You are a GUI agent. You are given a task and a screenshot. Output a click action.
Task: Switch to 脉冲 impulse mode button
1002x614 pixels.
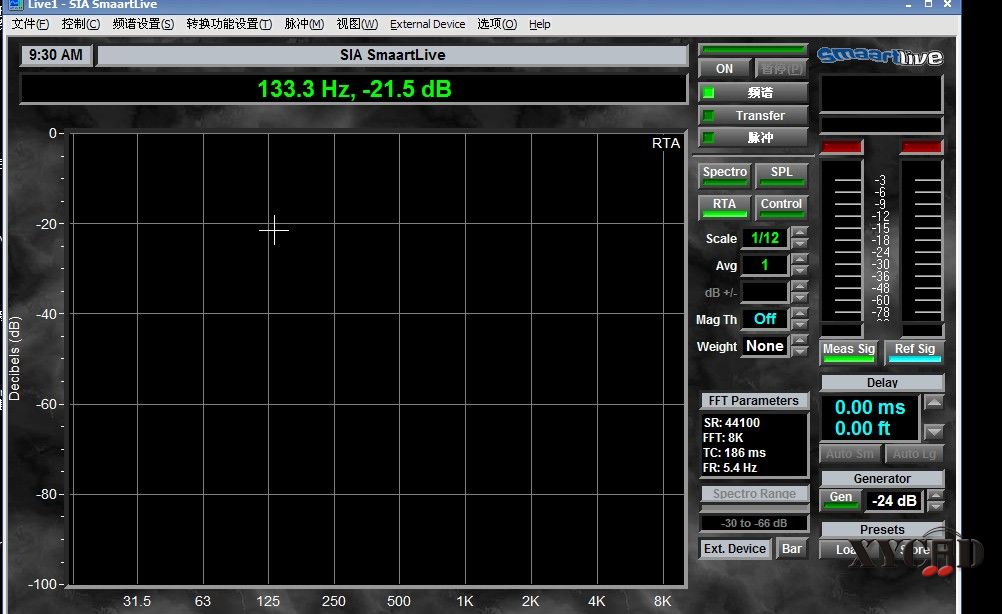click(753, 137)
